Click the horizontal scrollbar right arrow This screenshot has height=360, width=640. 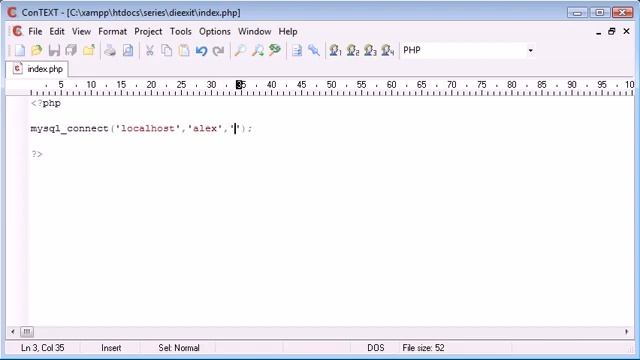click(x=627, y=332)
